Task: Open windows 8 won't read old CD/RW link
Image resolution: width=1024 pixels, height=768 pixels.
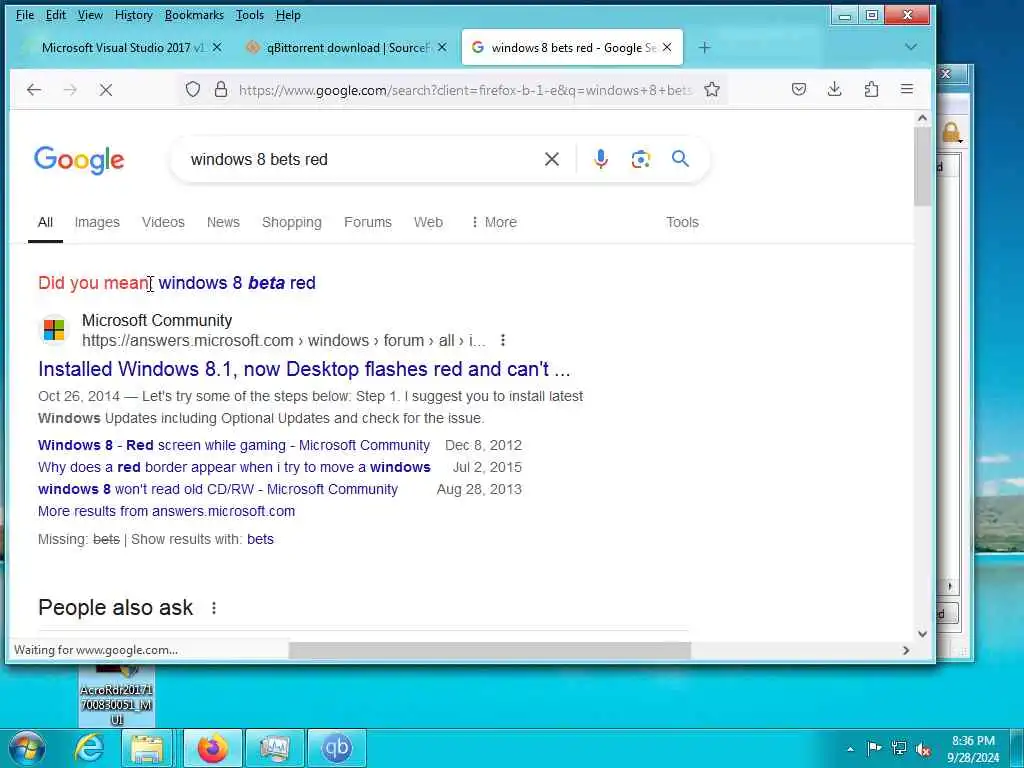Action: [217, 489]
